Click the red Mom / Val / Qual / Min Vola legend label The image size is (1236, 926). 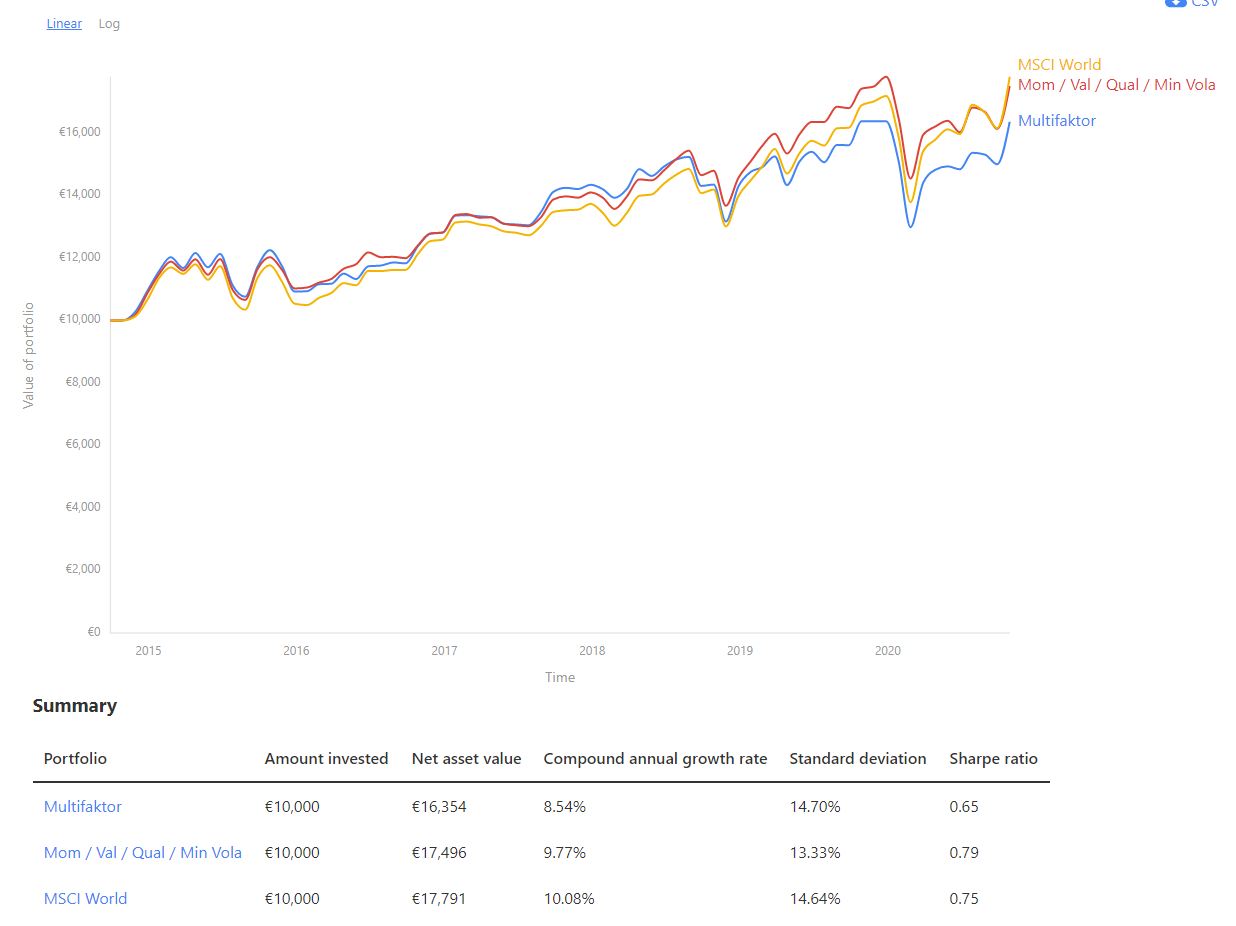pyautogui.click(x=1116, y=85)
